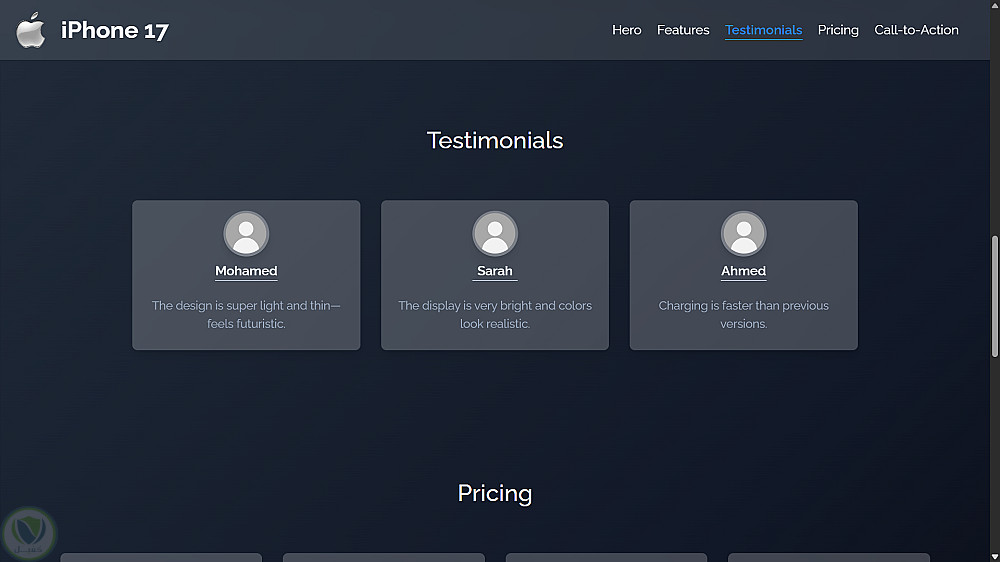Image resolution: width=1000 pixels, height=562 pixels.
Task: Click the name Mohamed in testimonial card
Action: pos(246,271)
